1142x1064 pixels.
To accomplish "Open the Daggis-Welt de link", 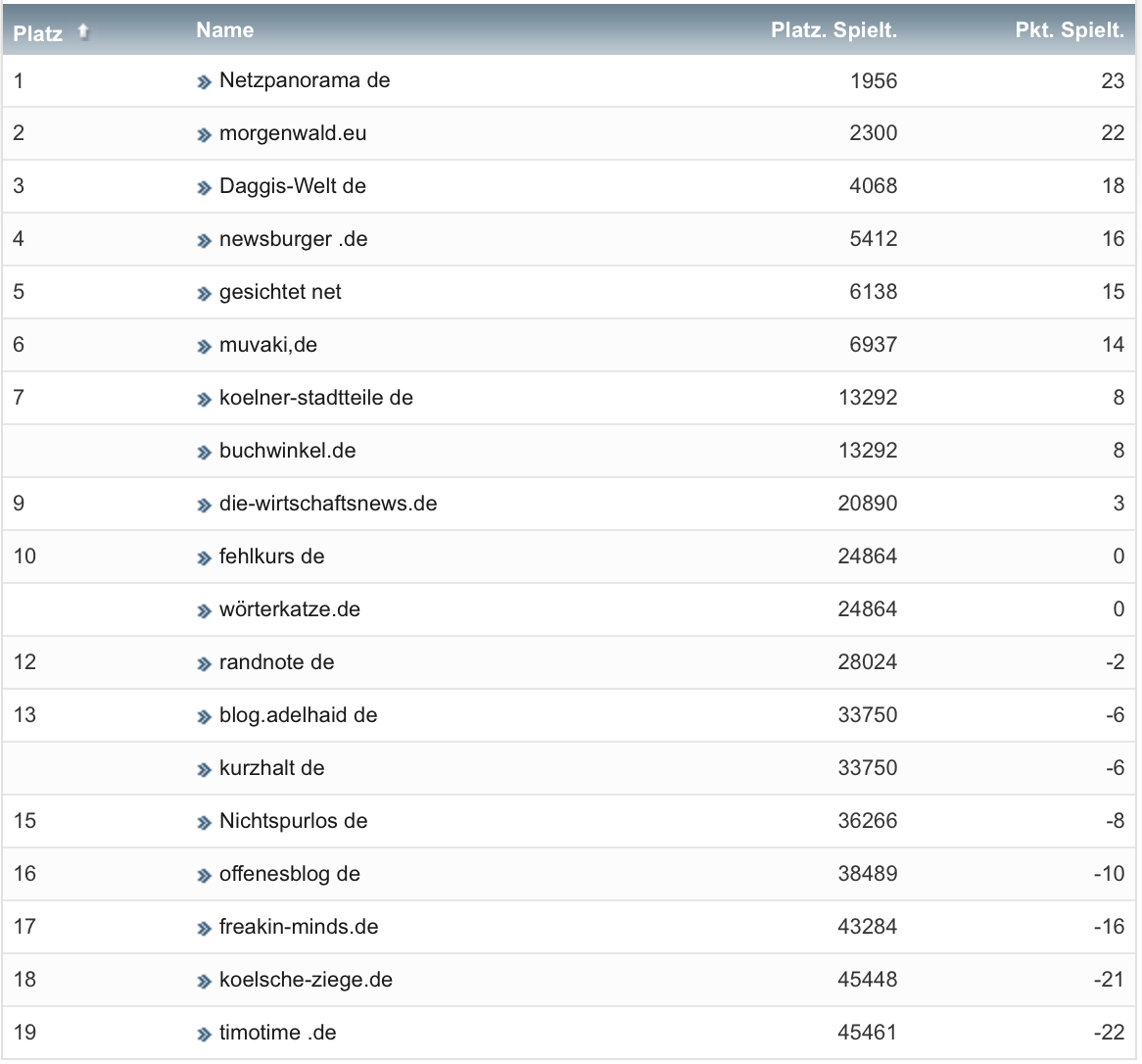I will [x=292, y=186].
